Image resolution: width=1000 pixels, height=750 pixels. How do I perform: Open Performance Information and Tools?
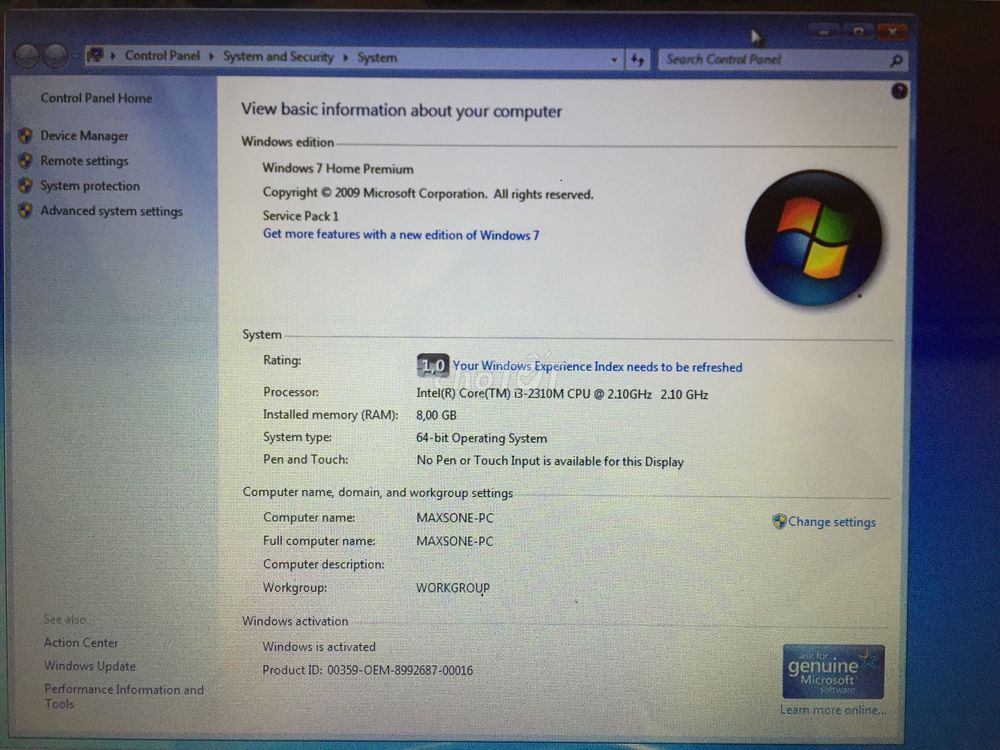pyautogui.click(x=124, y=696)
